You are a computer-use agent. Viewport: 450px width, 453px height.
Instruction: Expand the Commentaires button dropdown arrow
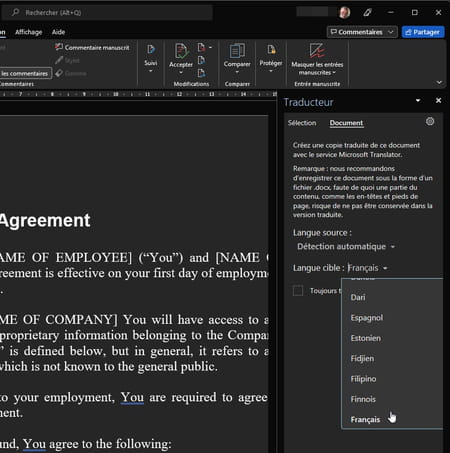point(391,32)
